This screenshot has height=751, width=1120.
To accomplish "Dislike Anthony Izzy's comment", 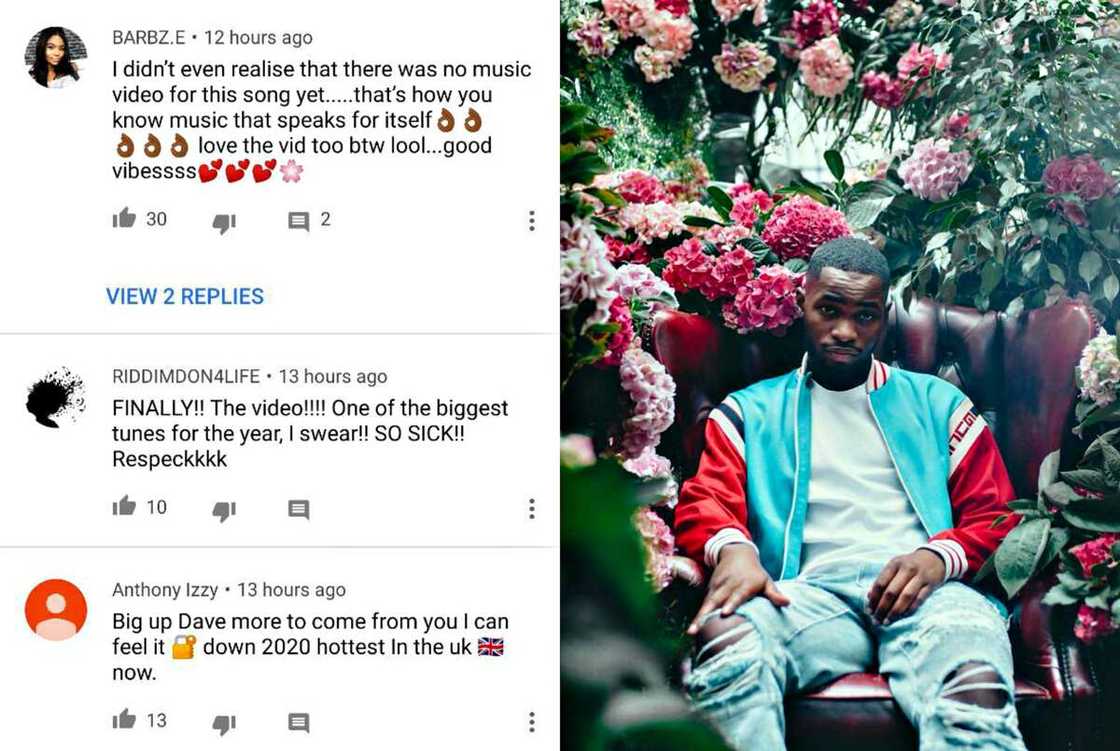I will pyautogui.click(x=224, y=724).
